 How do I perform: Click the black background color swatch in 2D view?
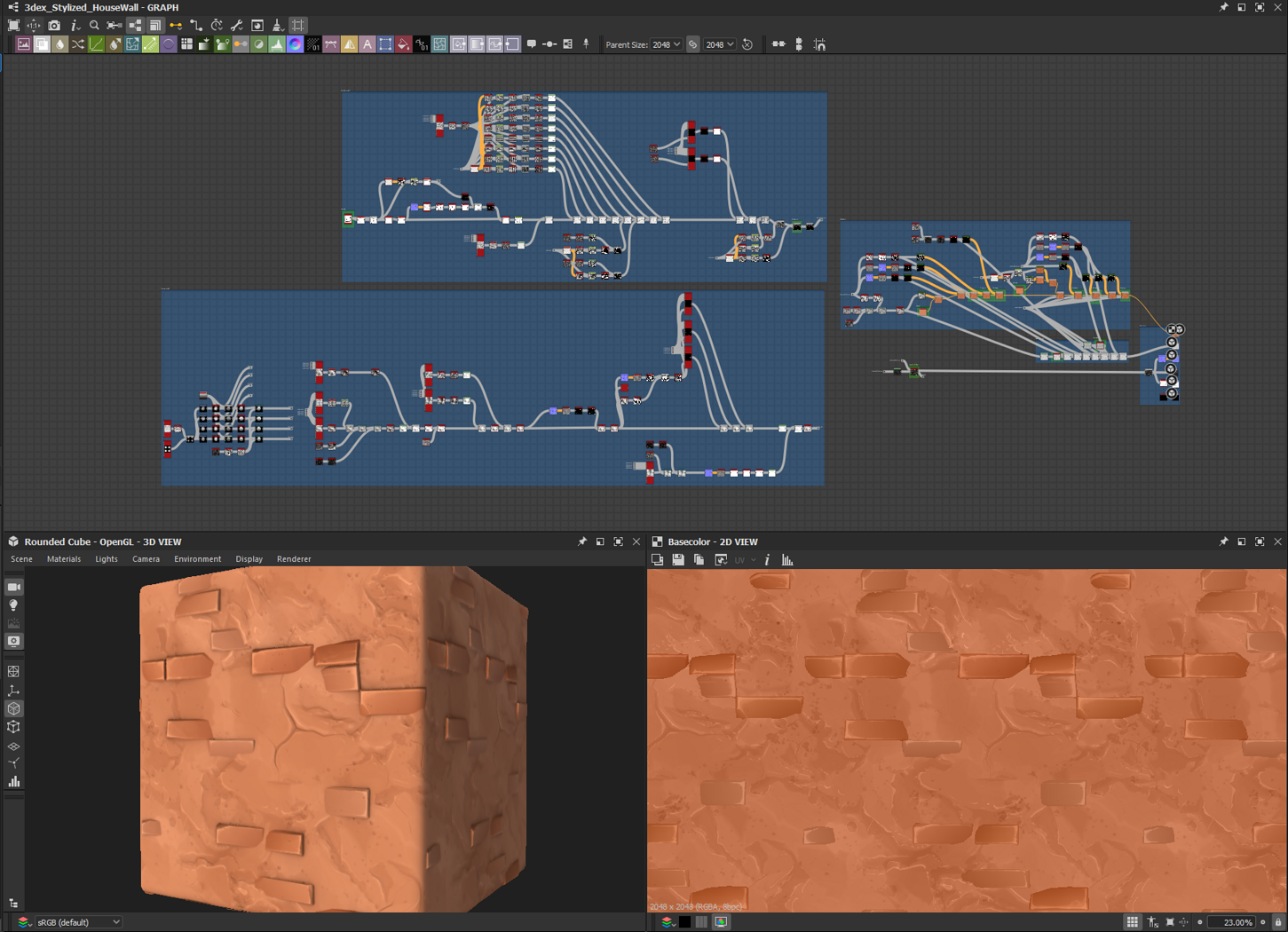pos(685,922)
